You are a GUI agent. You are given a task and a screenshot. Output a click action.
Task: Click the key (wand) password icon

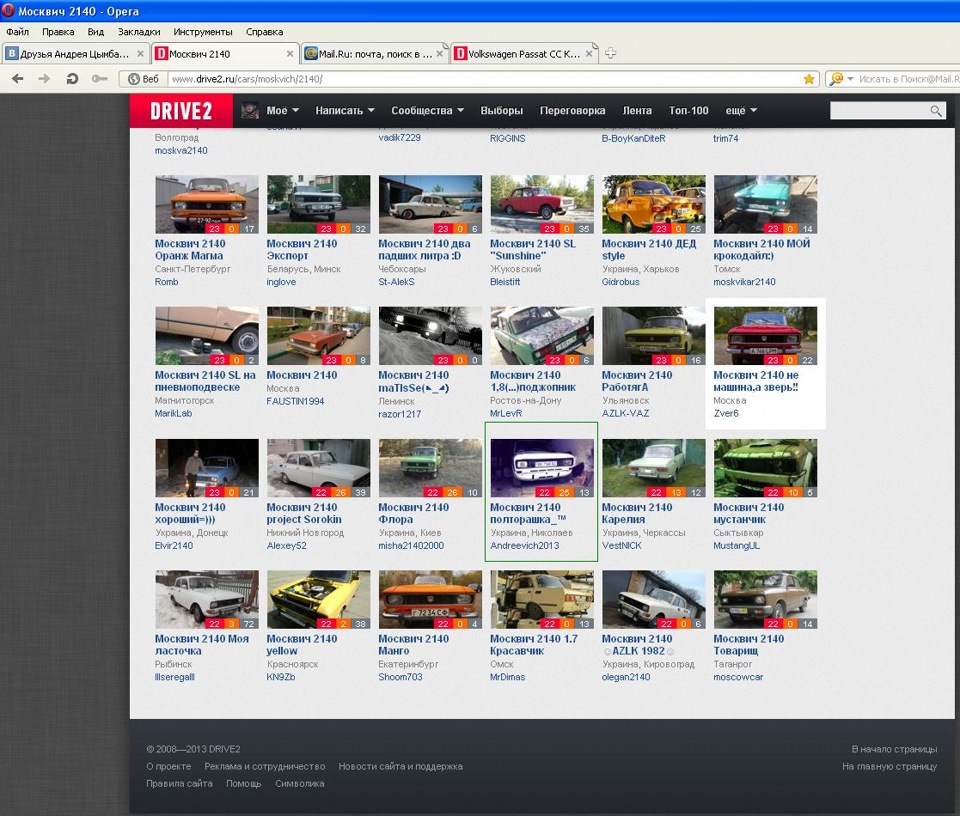click(100, 78)
